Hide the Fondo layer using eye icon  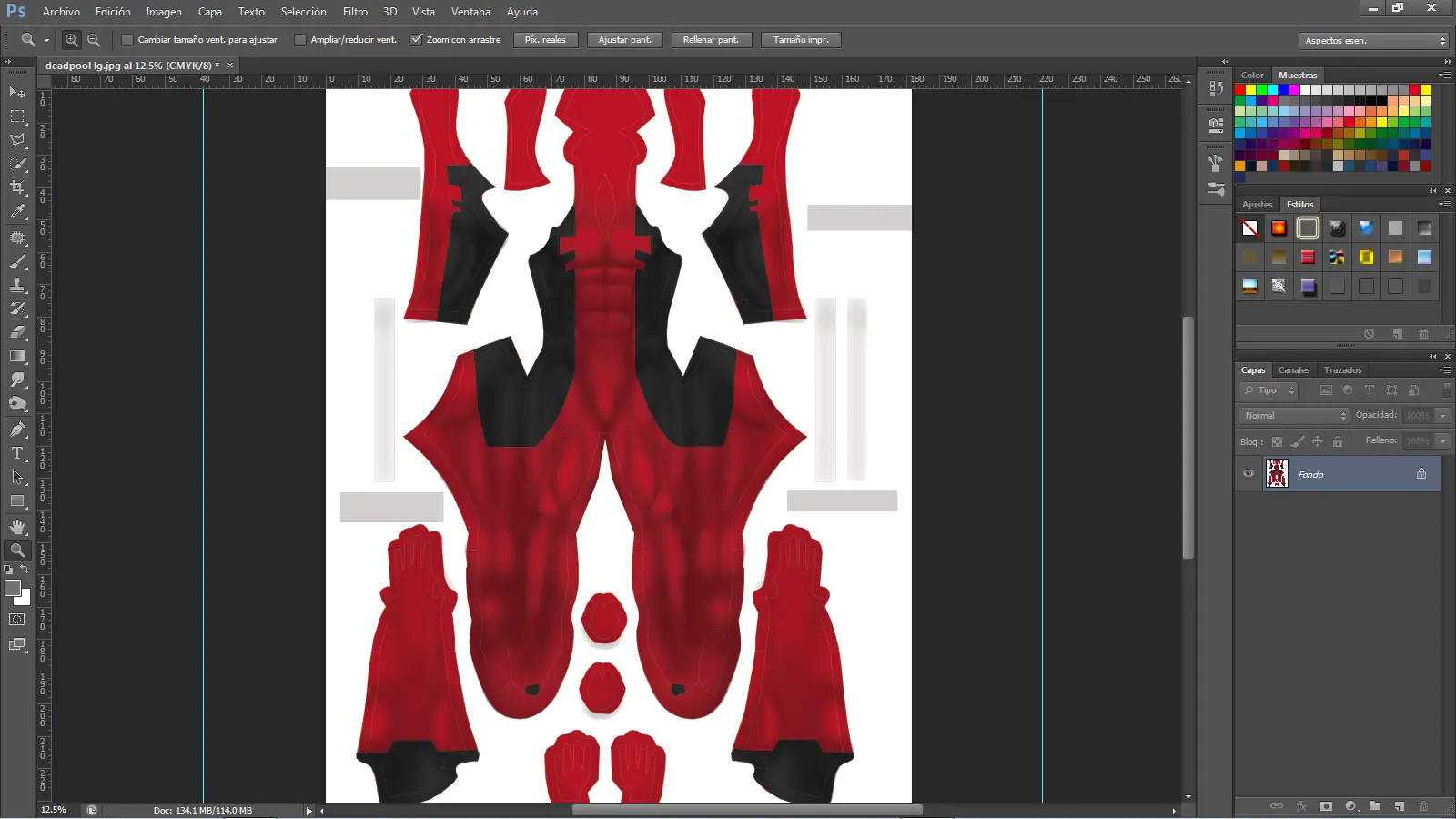pos(1249,474)
